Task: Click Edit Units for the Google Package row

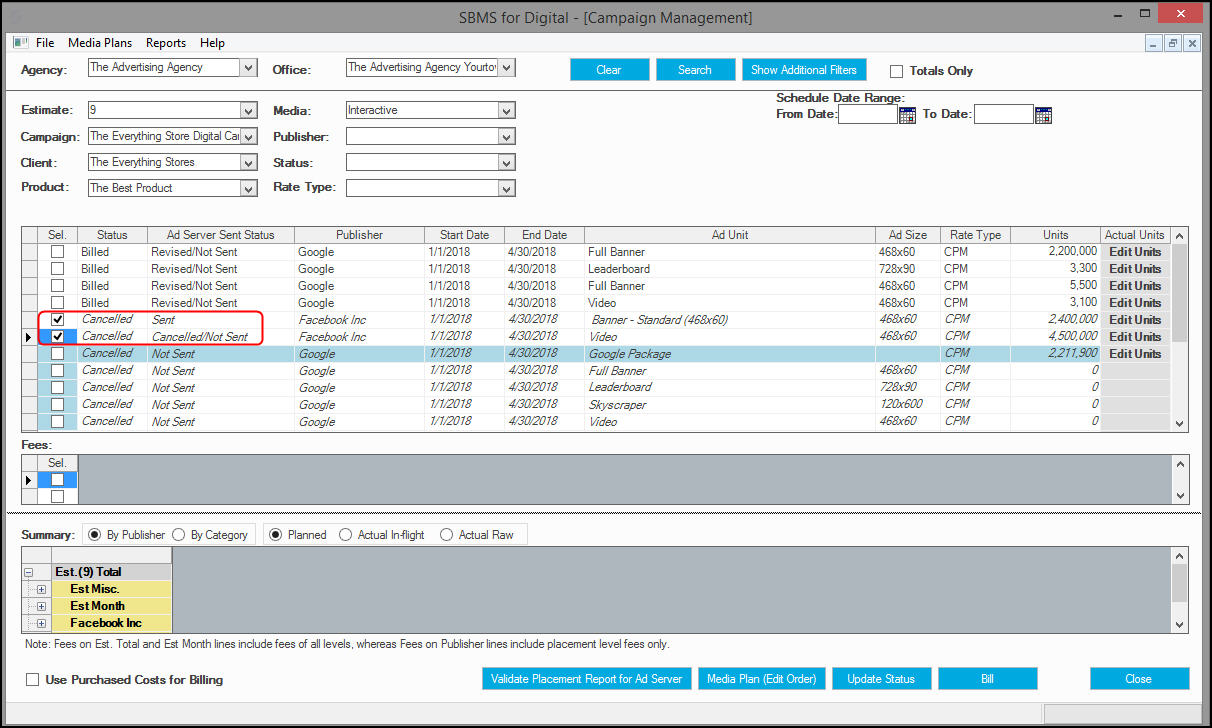Action: 1135,354
